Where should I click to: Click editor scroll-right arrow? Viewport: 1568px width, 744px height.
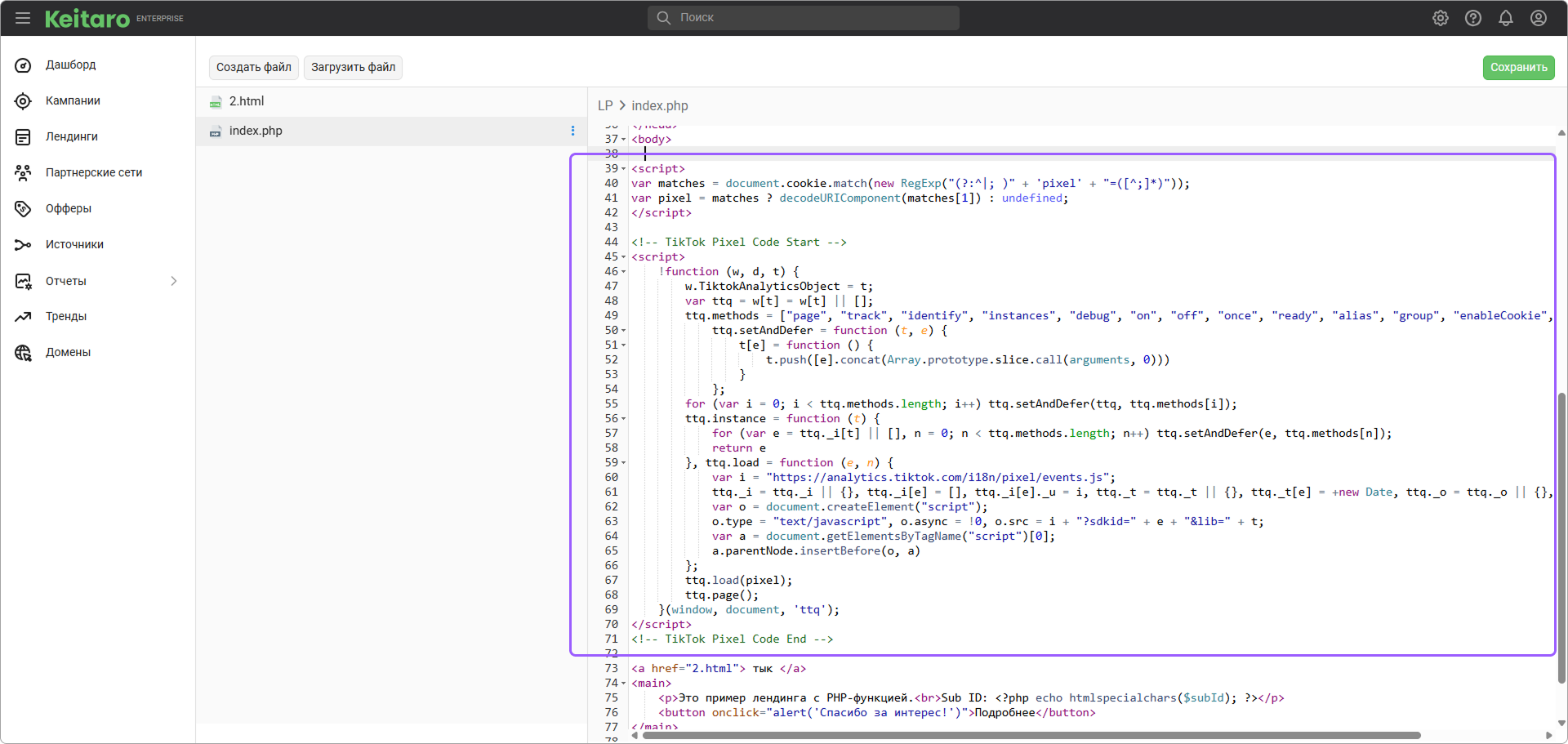1549,736
